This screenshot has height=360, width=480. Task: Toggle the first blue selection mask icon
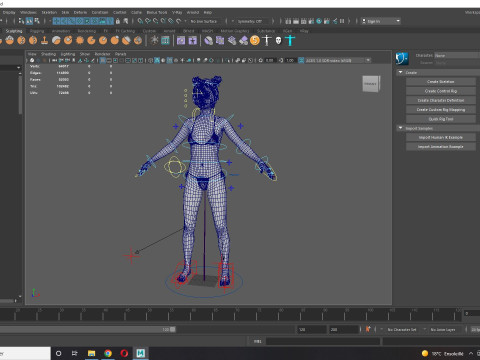56,21
